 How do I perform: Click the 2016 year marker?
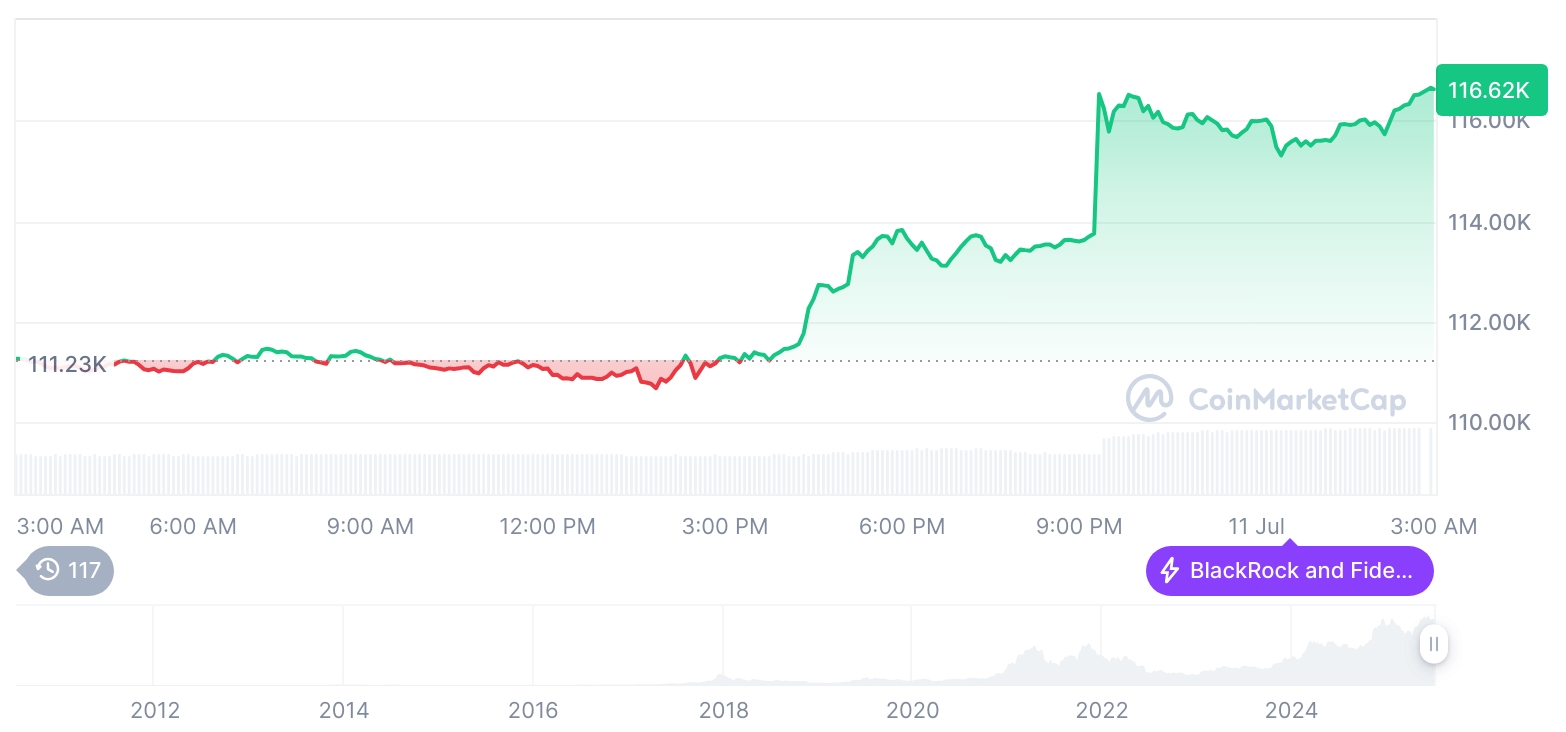point(533,711)
